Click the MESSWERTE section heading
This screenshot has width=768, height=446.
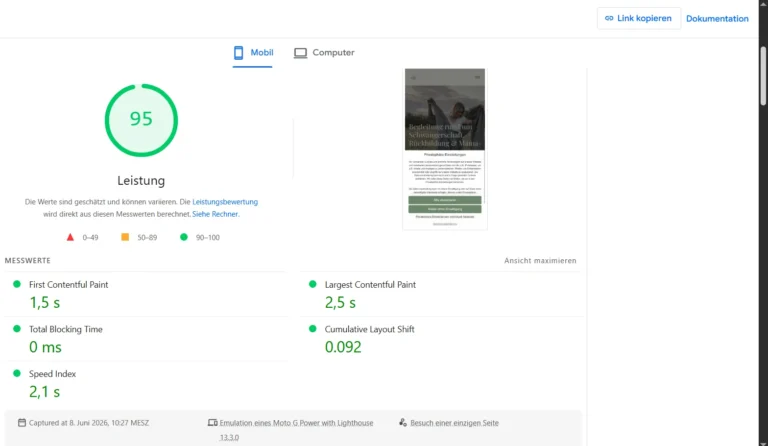(28, 260)
